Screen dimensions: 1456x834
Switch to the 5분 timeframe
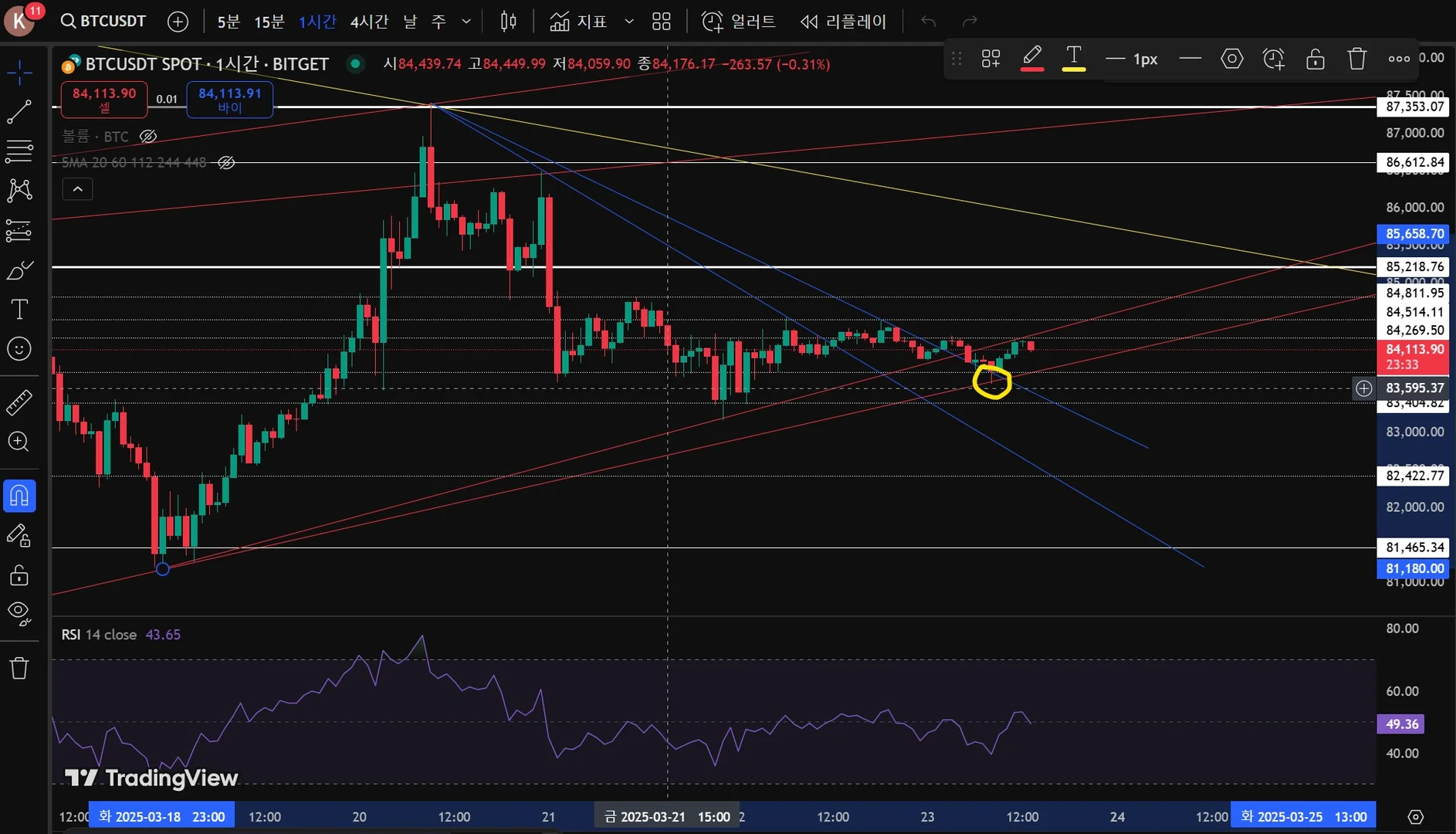point(229,22)
